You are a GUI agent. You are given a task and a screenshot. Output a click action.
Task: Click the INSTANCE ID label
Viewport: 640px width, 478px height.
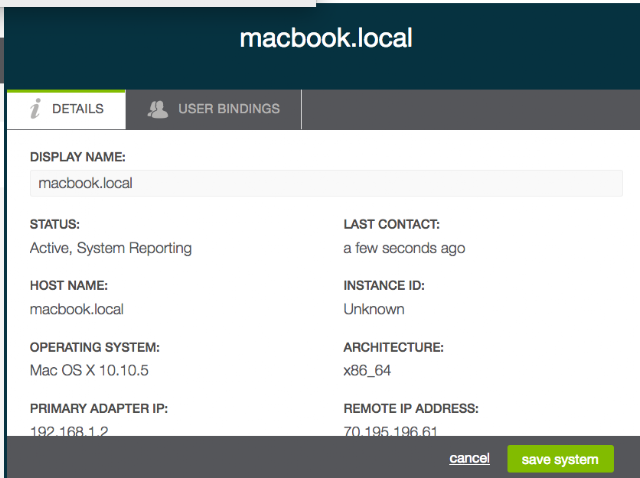[x=384, y=286]
